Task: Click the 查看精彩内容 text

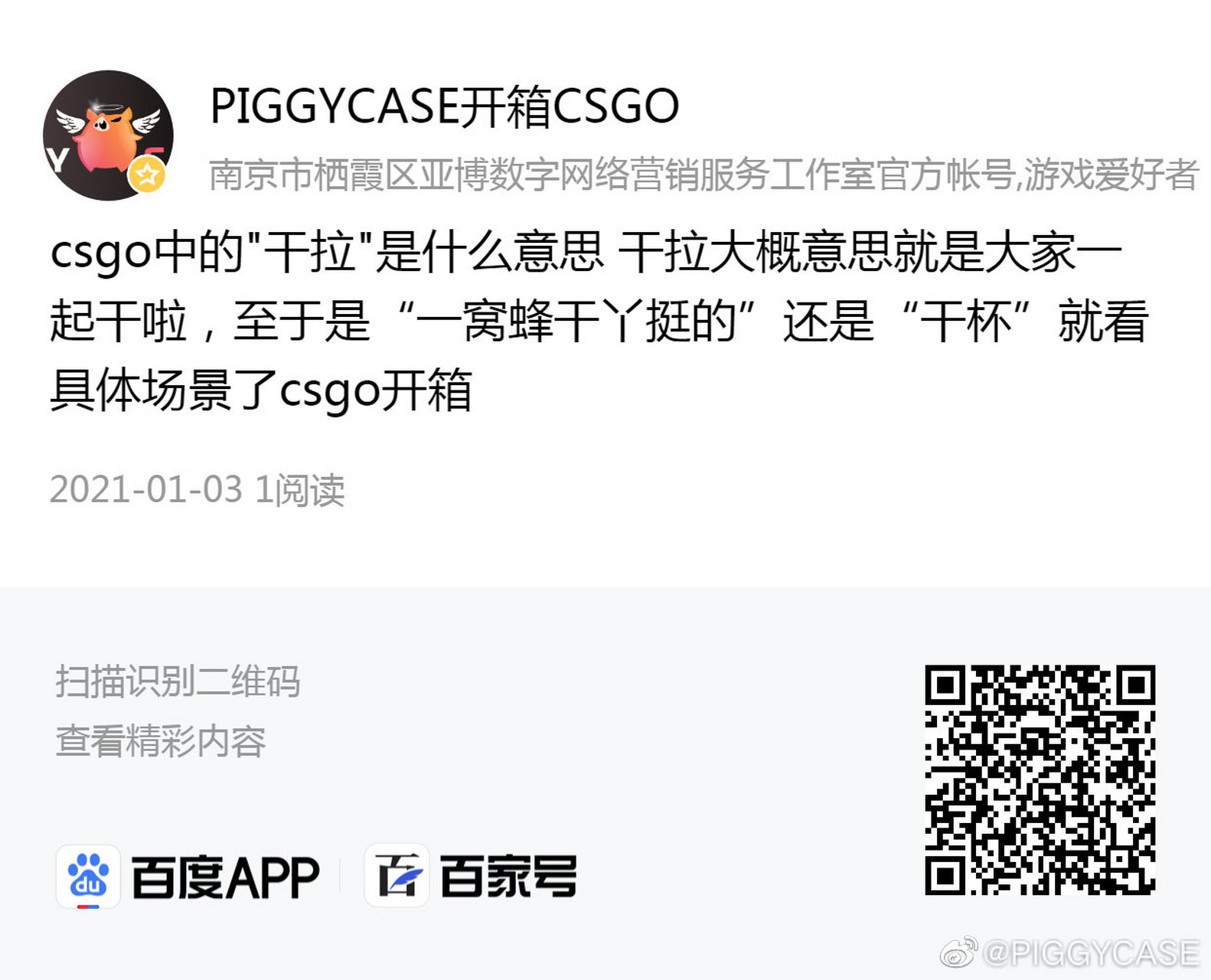Action: pos(161,741)
